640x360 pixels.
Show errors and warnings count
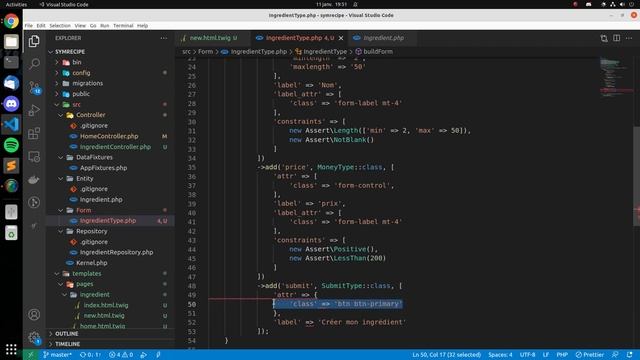coord(121,355)
